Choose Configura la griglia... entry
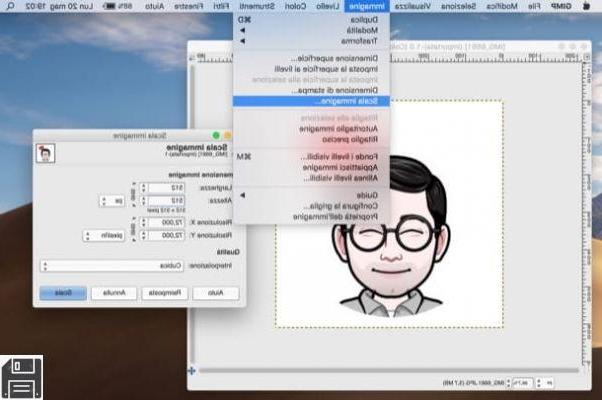This screenshot has height=400, width=602. (311, 206)
